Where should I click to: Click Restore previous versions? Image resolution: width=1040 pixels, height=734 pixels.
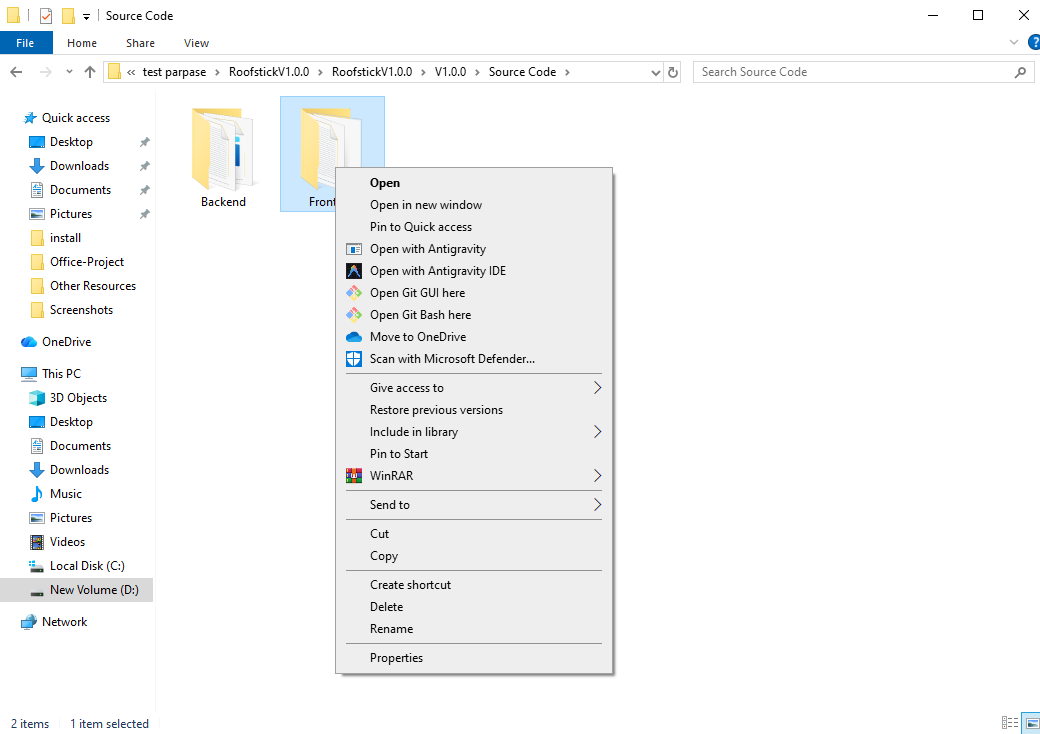[x=474, y=410]
